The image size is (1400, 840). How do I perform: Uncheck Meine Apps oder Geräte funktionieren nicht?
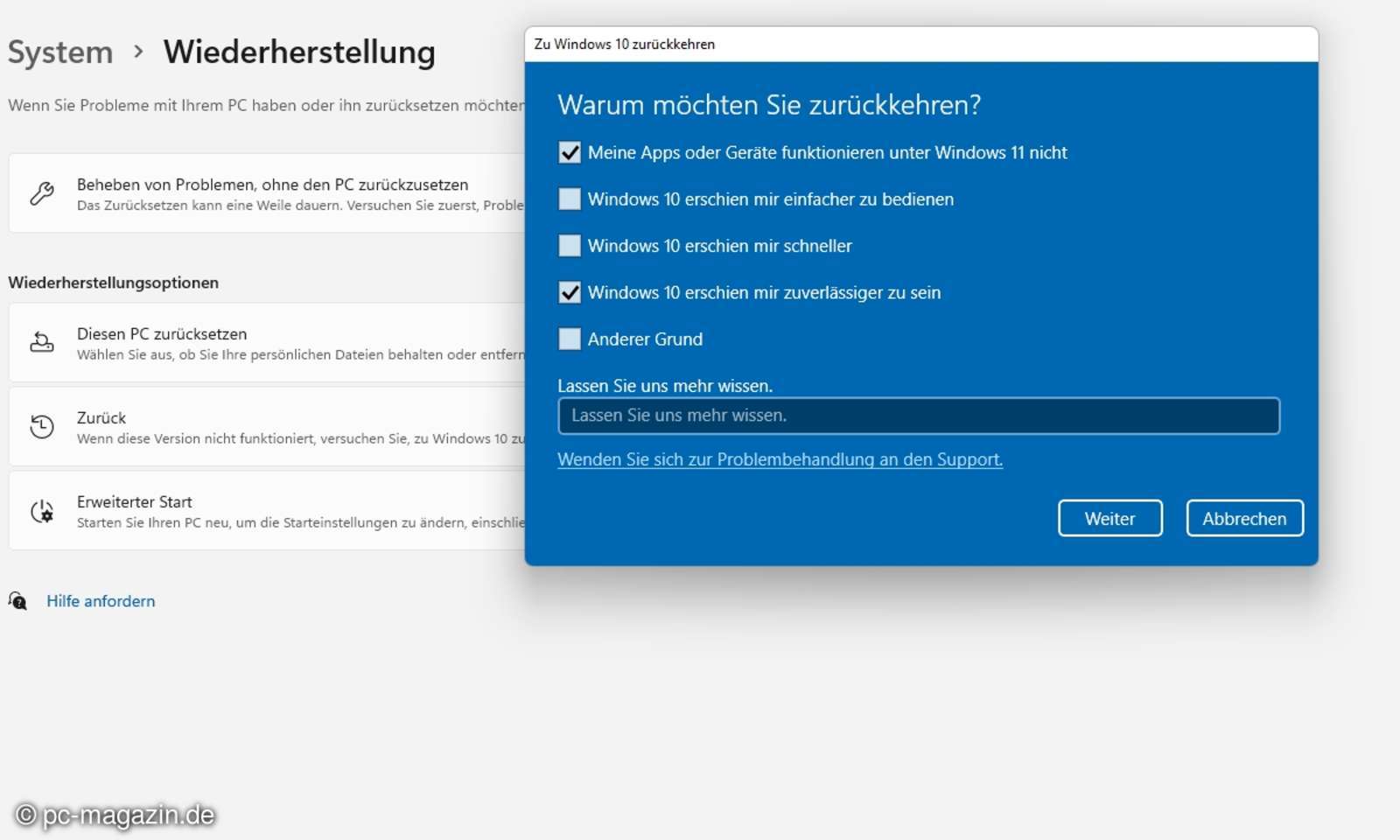(x=570, y=151)
